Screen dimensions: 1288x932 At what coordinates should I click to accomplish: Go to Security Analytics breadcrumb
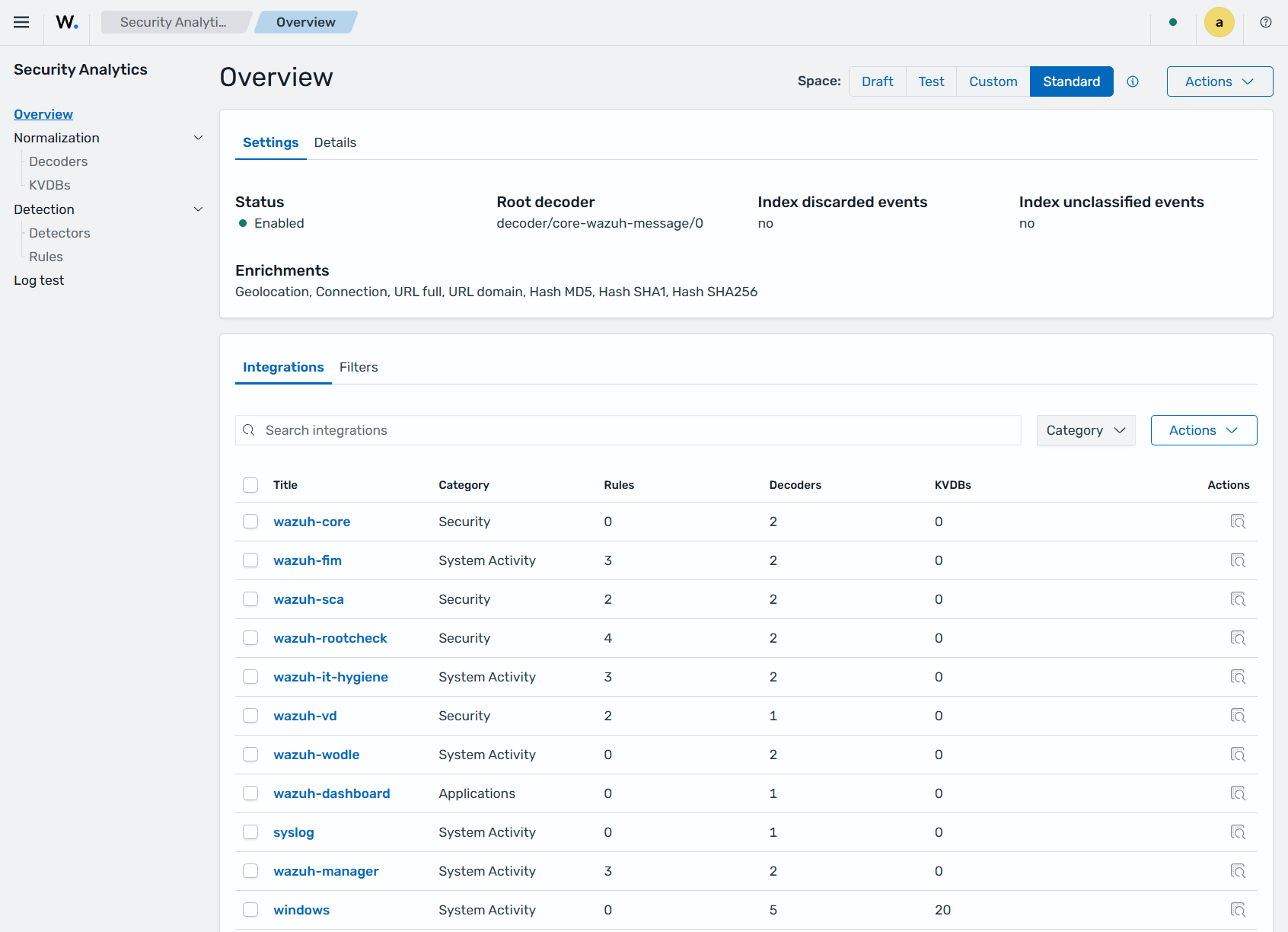click(x=174, y=22)
